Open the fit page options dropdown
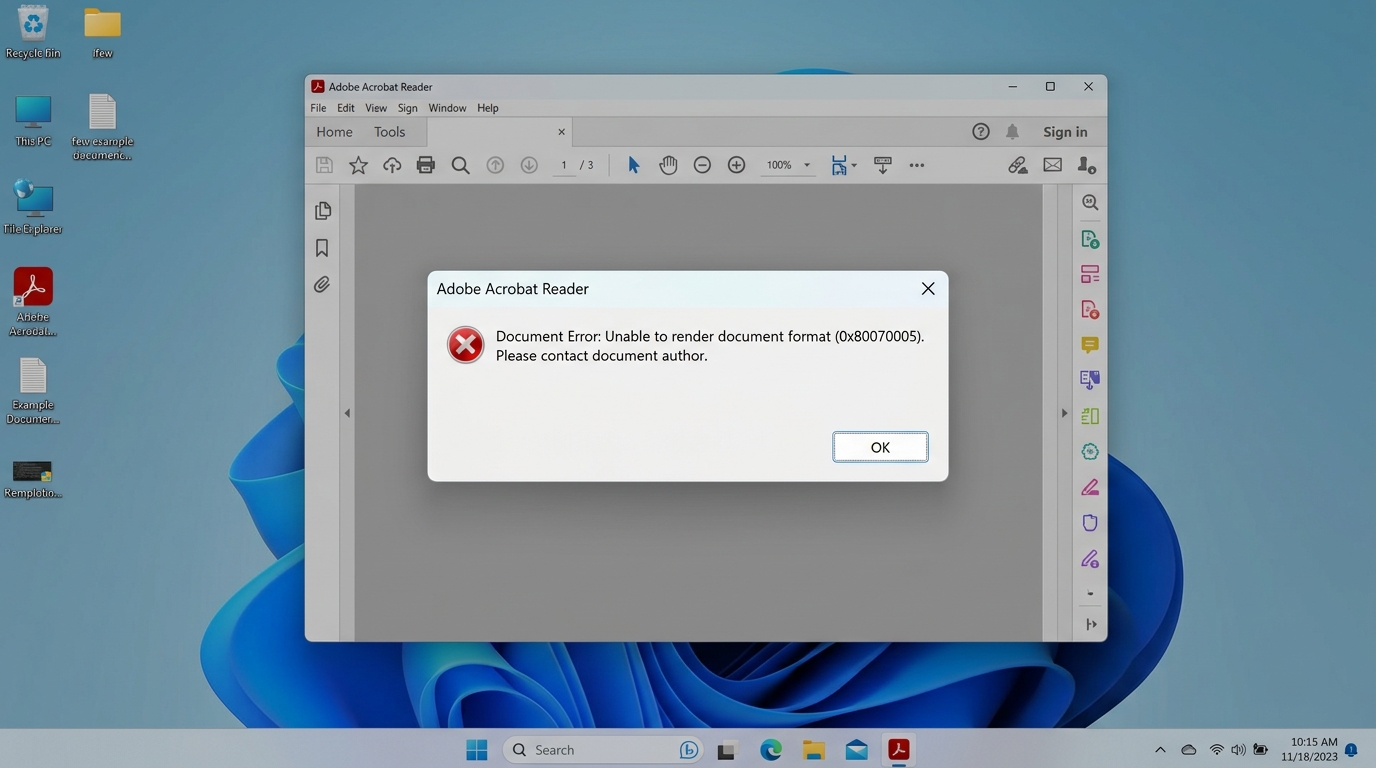The height and width of the screenshot is (768, 1376). click(x=843, y=165)
